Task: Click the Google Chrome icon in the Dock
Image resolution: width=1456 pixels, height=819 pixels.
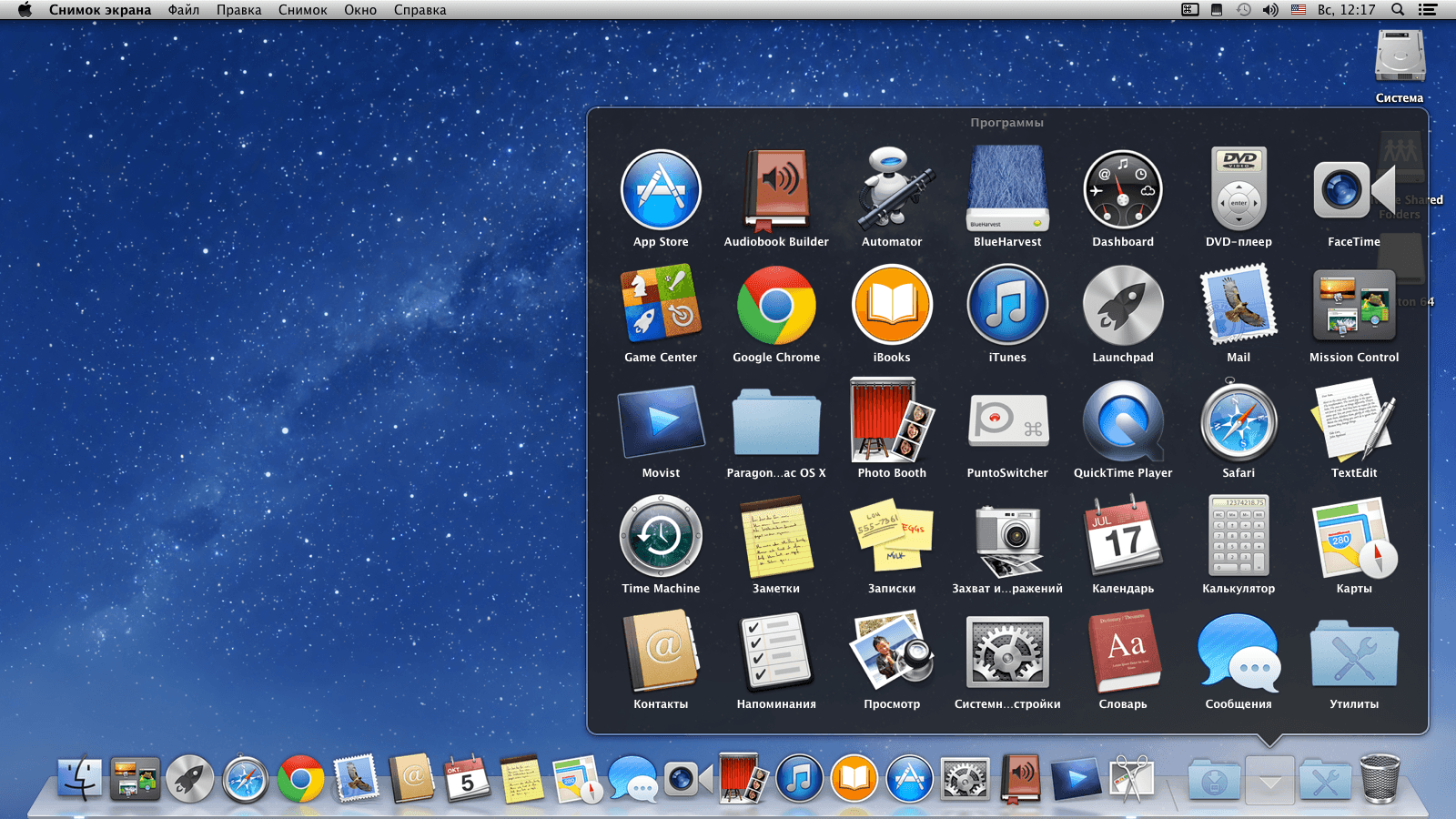Action: [x=301, y=779]
